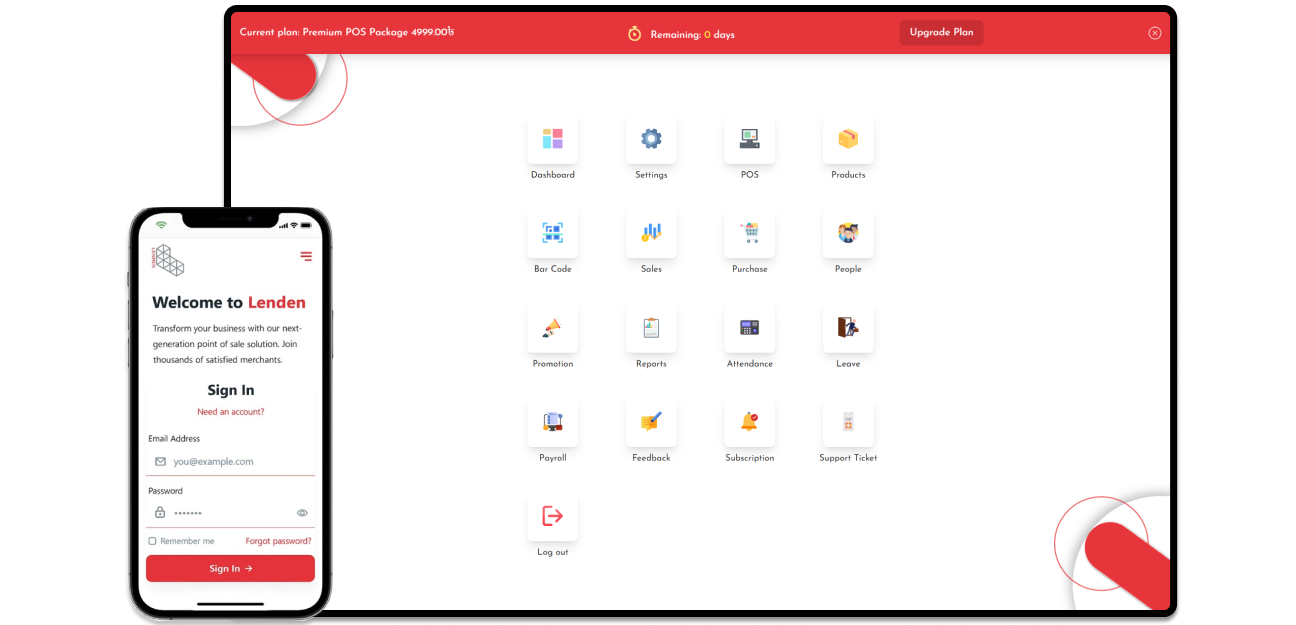
Task: Click the Welcome to Lenden heading
Action: (229, 303)
